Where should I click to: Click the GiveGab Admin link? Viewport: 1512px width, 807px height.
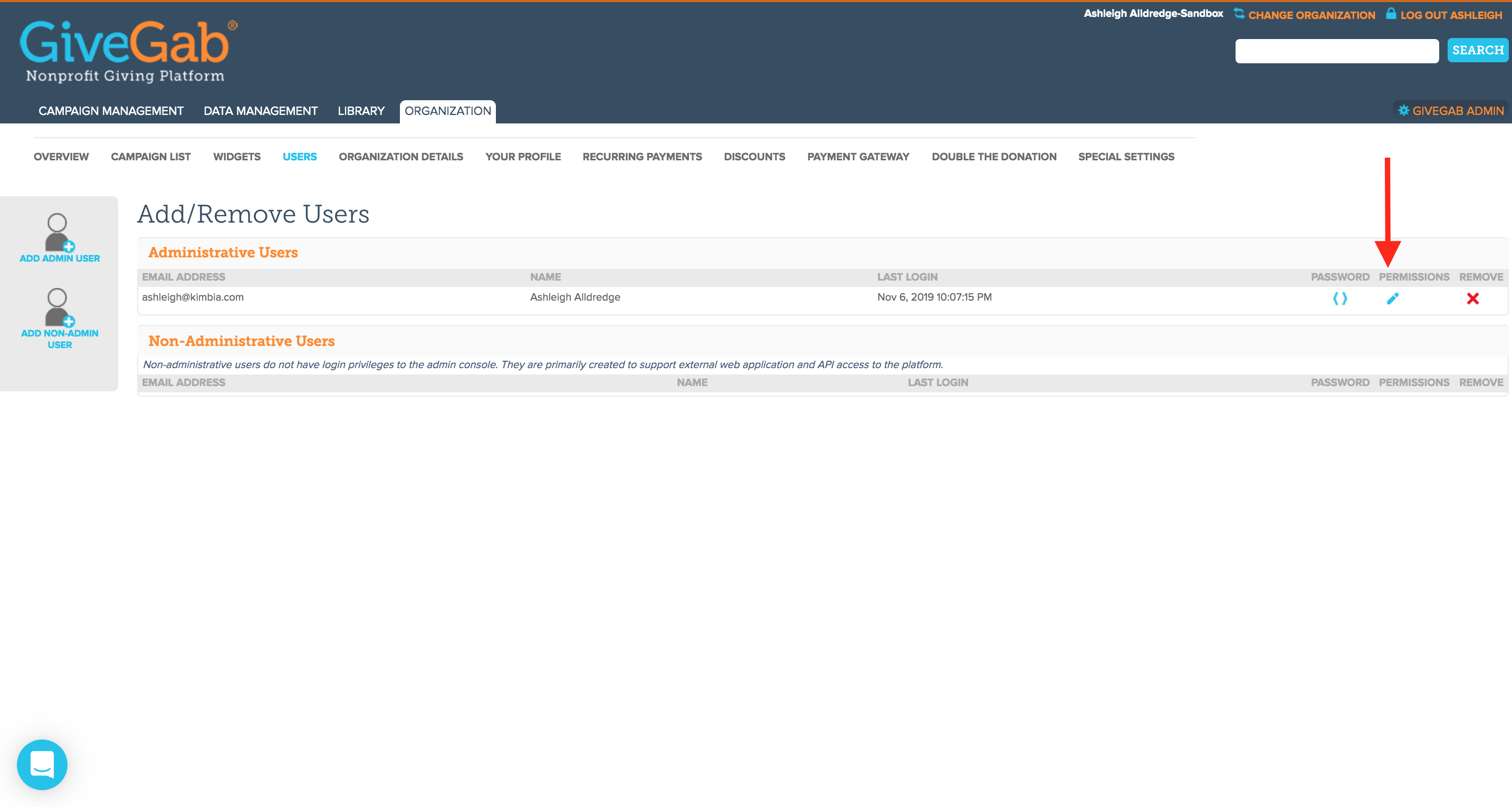1458,111
